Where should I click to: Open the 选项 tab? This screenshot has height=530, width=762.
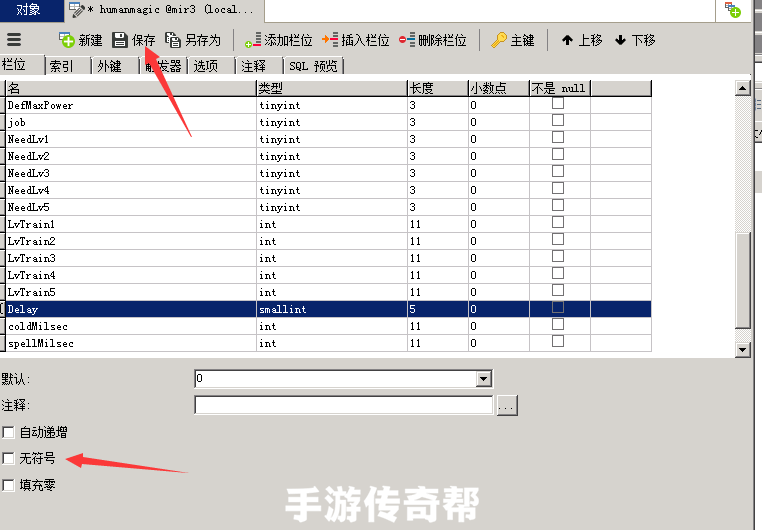click(x=210, y=66)
